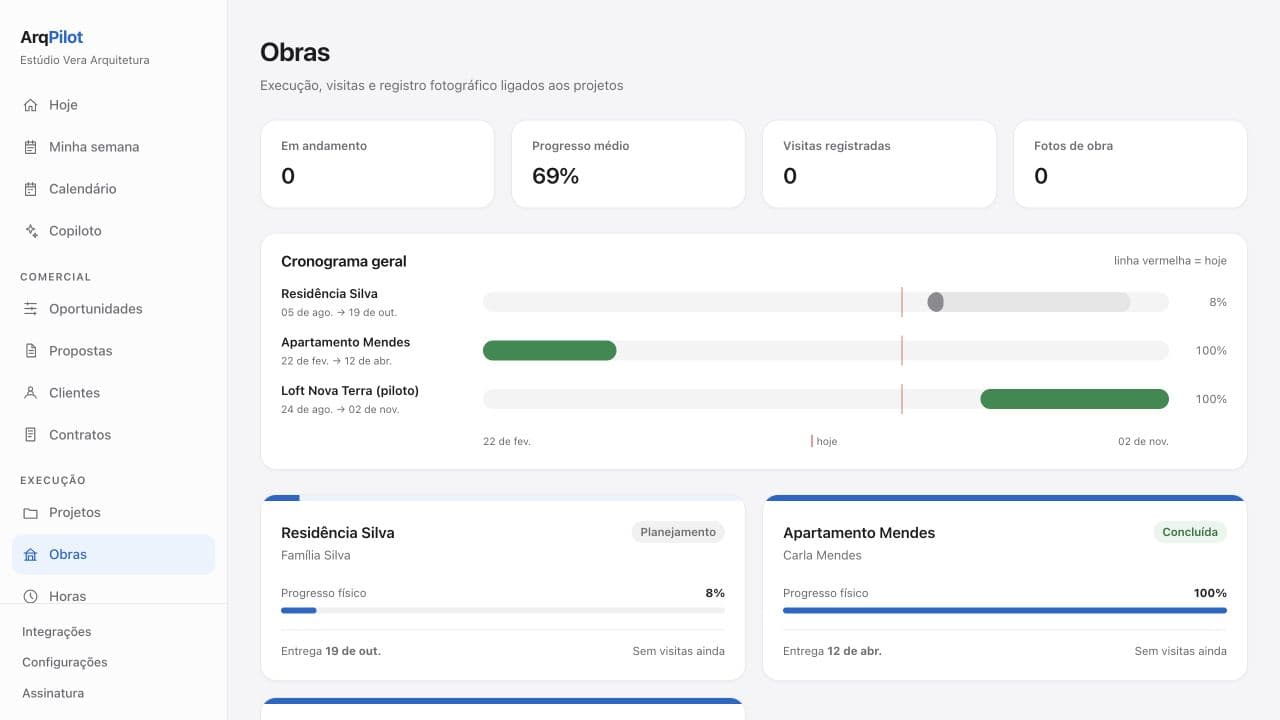Click the Oportunidades filter icon
The image size is (1280, 720).
[30, 309]
